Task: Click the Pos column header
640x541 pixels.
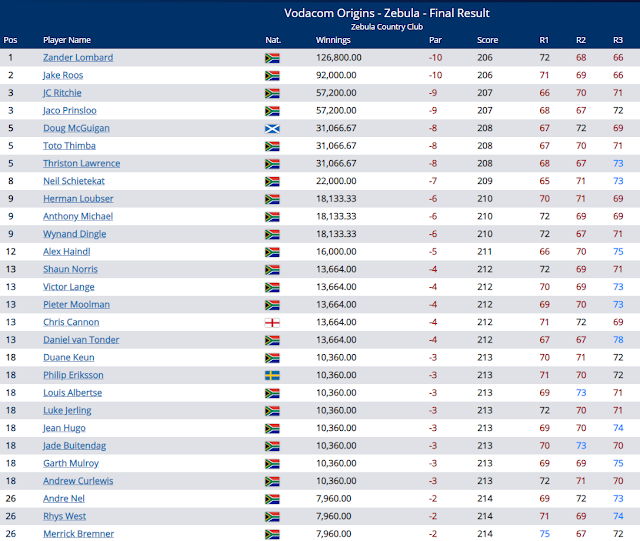Action: point(10,40)
